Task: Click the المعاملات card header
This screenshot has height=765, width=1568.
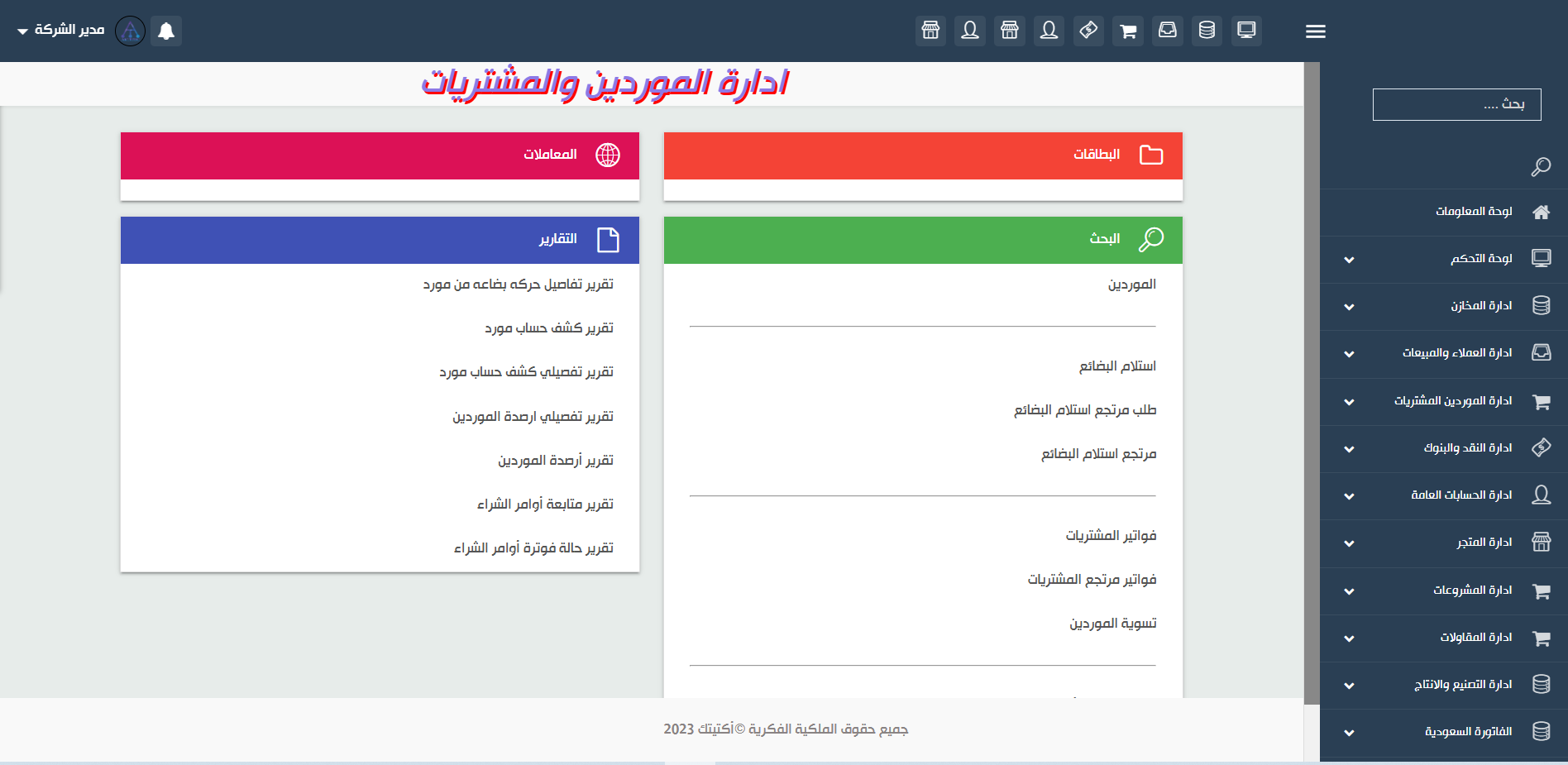Action: click(380, 155)
